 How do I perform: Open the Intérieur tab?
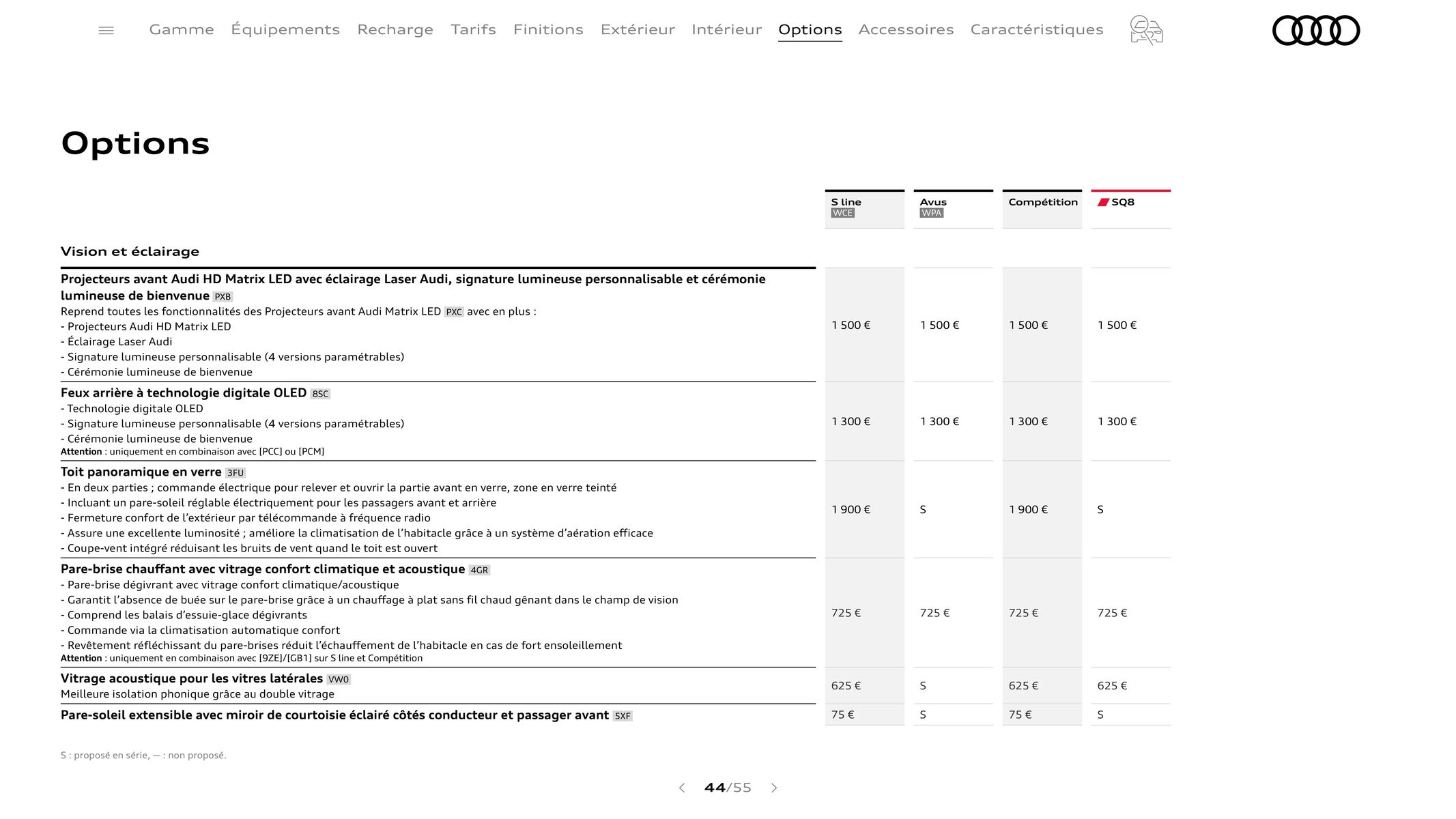[726, 29]
